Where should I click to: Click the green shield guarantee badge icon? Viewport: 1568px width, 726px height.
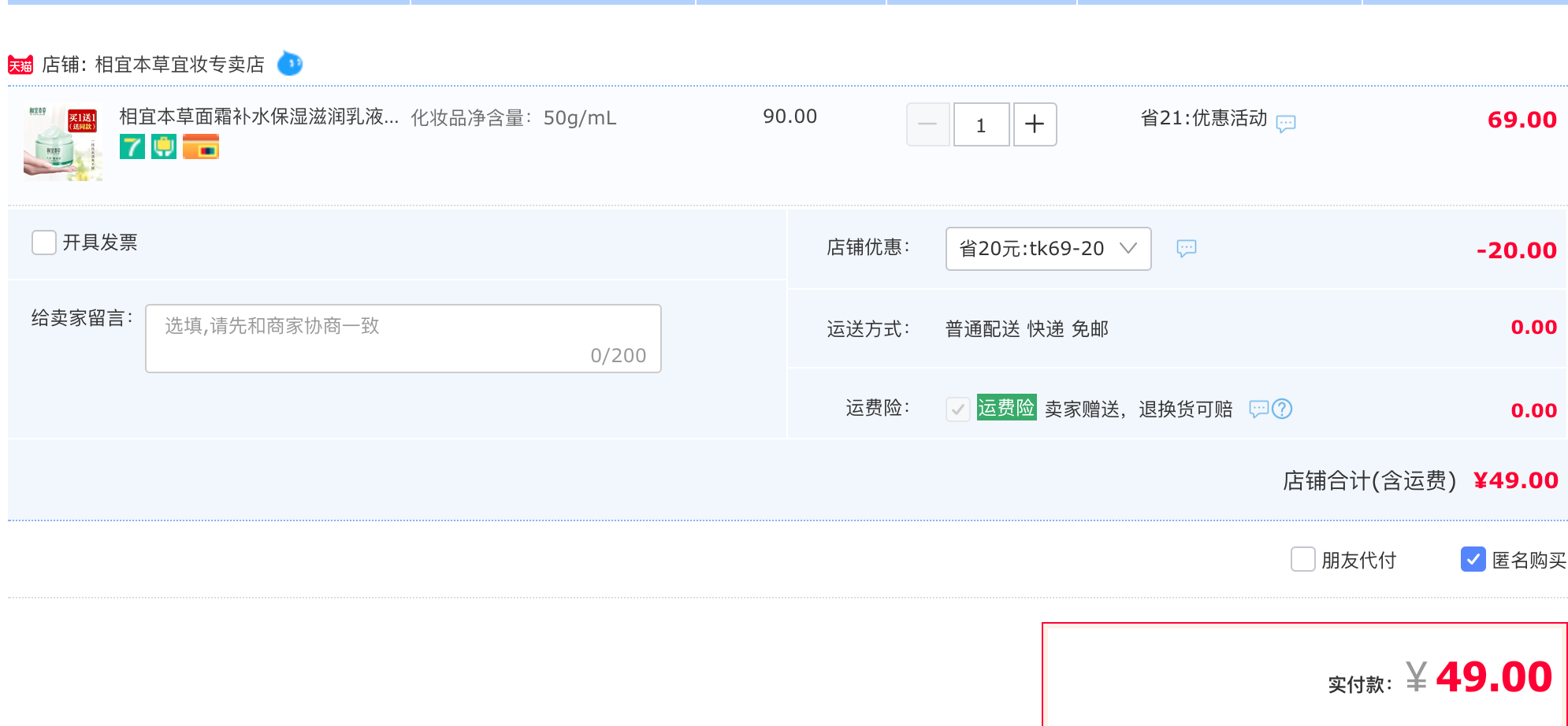click(x=164, y=146)
